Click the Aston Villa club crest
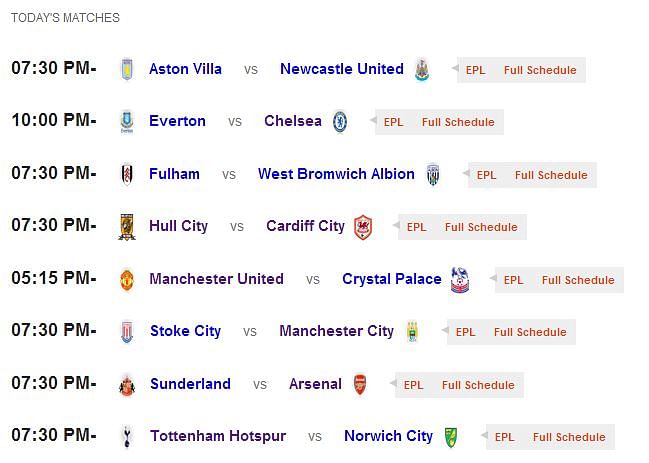This screenshot has height=463, width=649. click(x=127, y=69)
